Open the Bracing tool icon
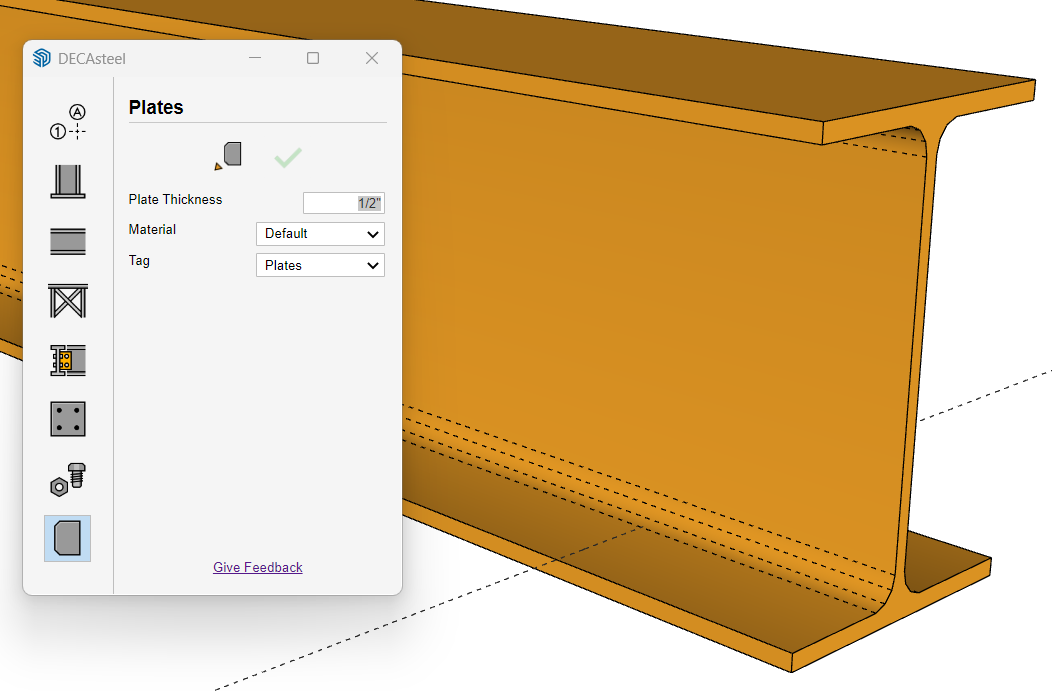 [x=68, y=301]
